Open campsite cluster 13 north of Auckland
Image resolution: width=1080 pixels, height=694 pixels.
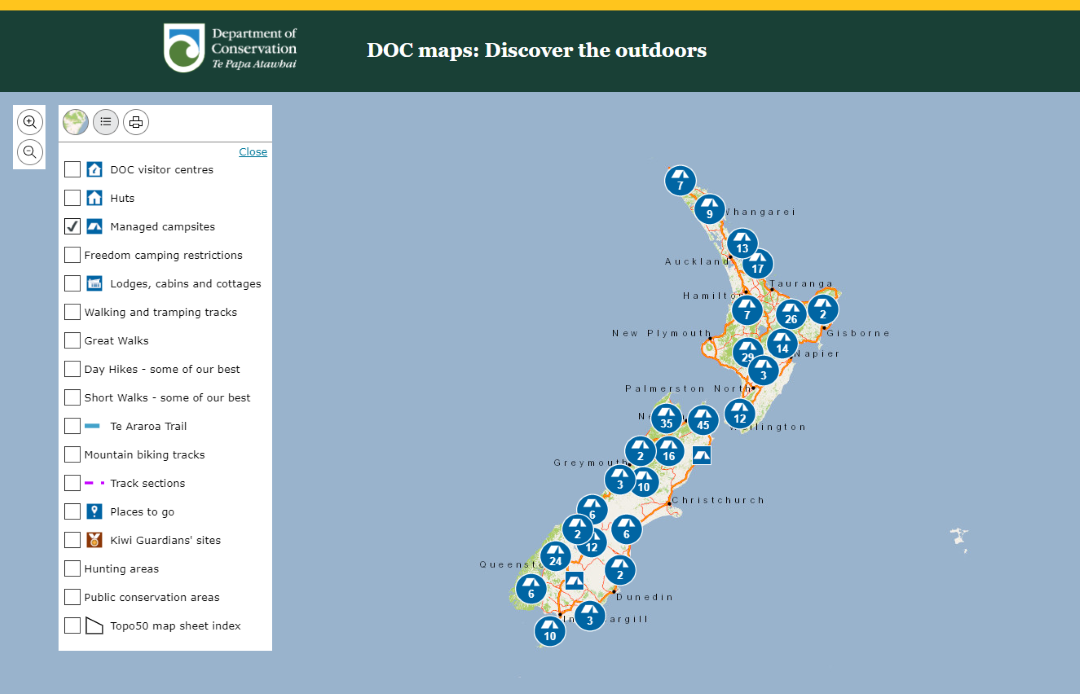click(x=742, y=244)
